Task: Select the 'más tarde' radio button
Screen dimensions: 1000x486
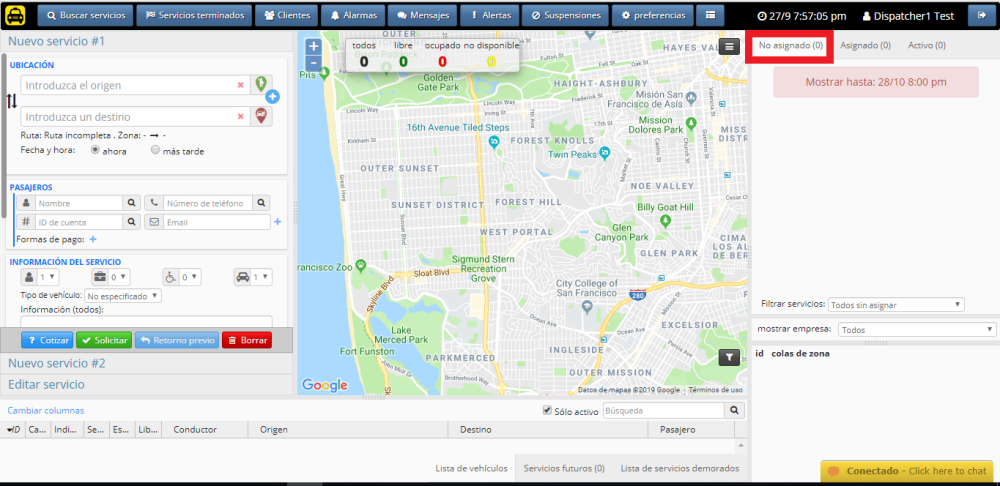Action: [x=155, y=151]
